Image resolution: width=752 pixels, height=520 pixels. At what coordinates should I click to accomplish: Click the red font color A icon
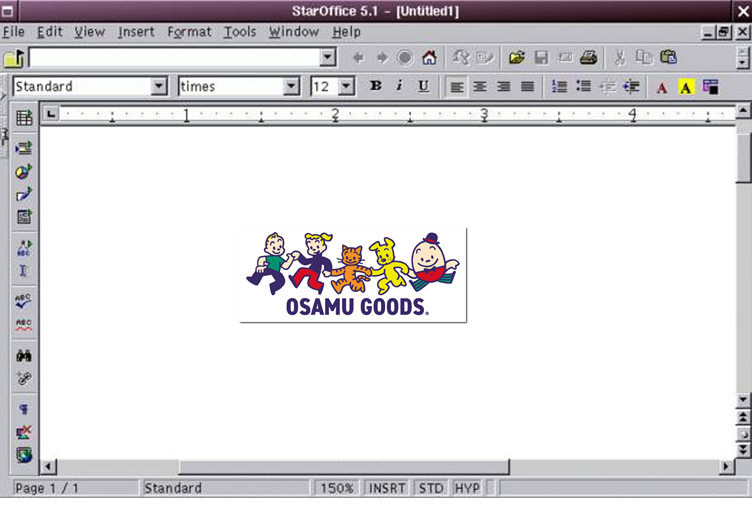662,87
